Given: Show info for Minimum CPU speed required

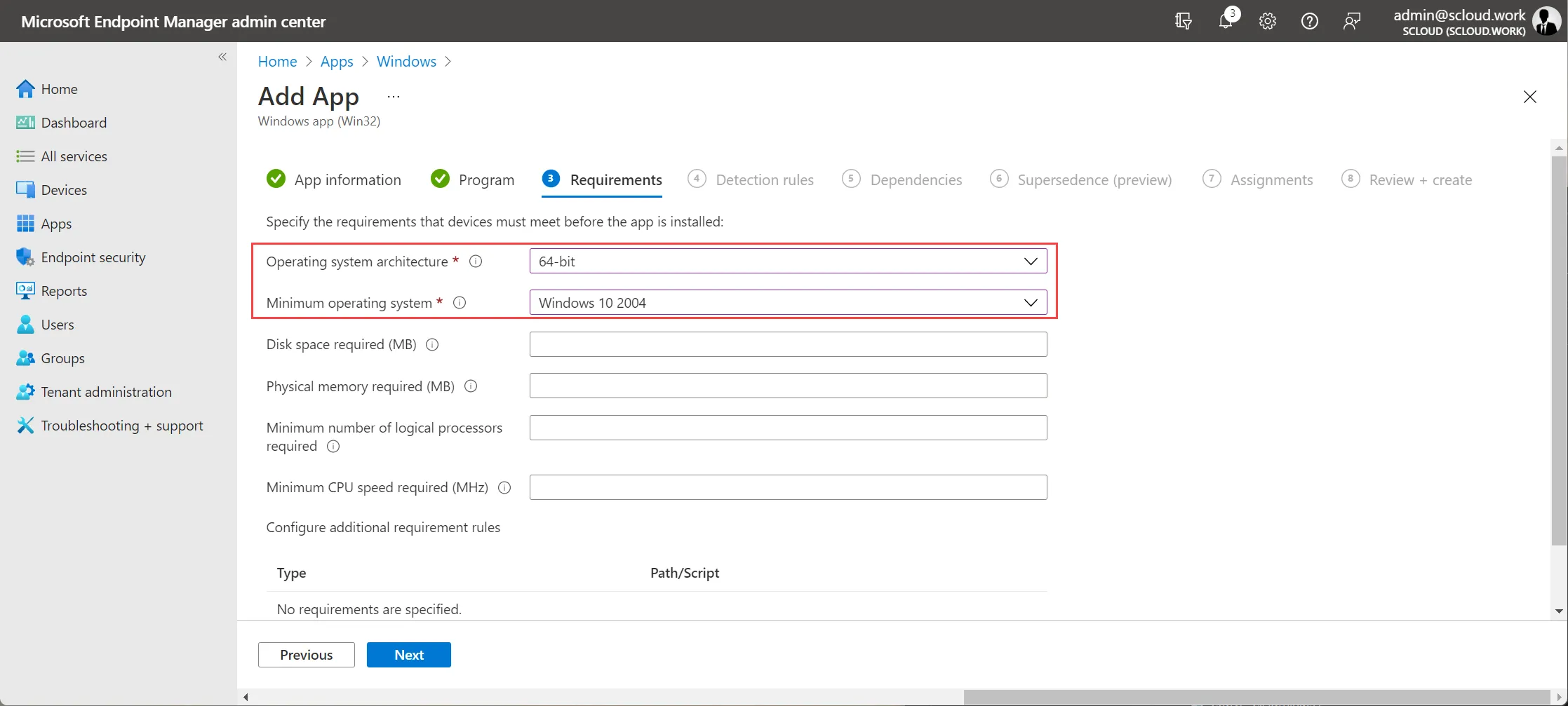Looking at the screenshot, I should pos(504,488).
